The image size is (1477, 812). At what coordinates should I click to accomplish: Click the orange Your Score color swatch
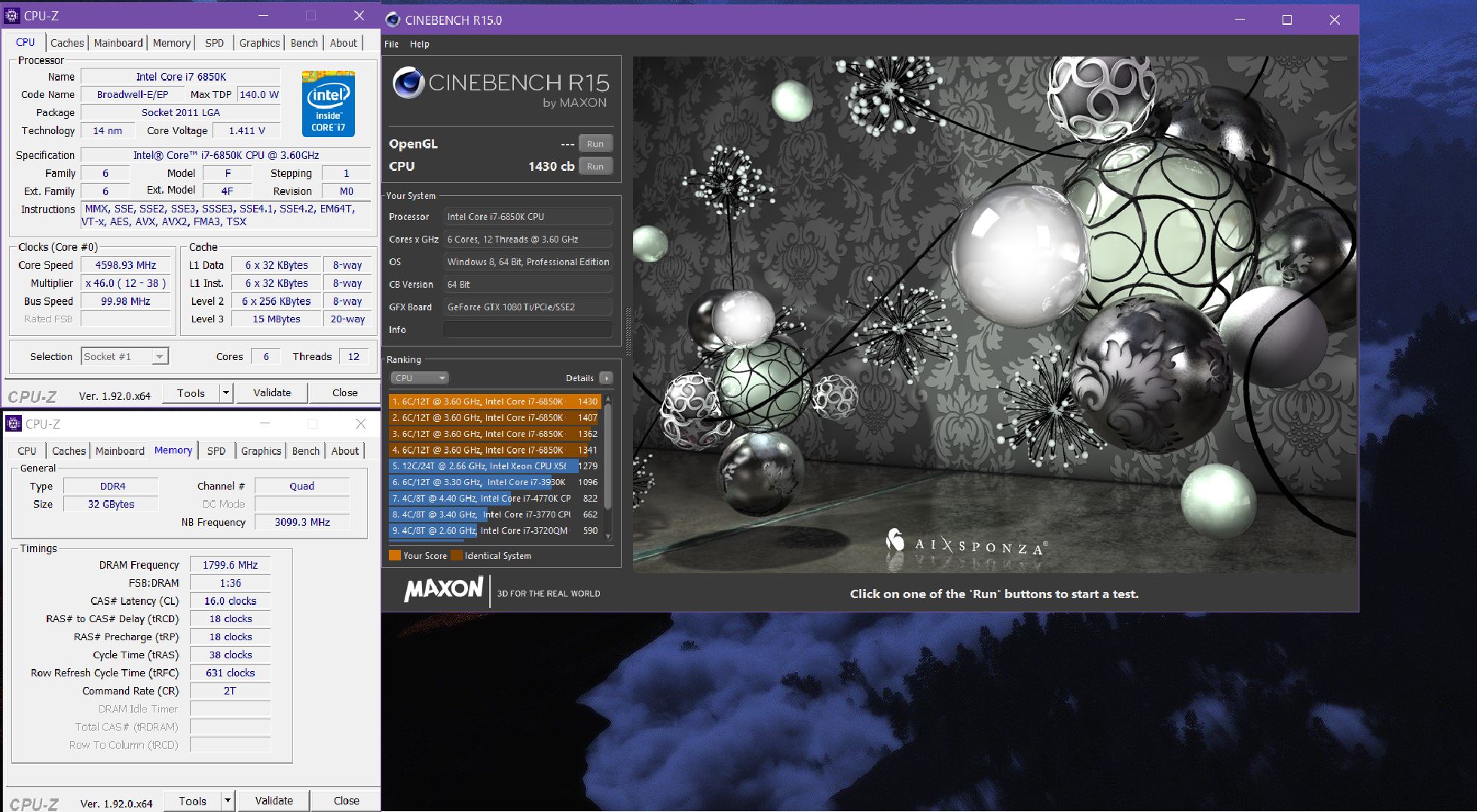(x=395, y=556)
